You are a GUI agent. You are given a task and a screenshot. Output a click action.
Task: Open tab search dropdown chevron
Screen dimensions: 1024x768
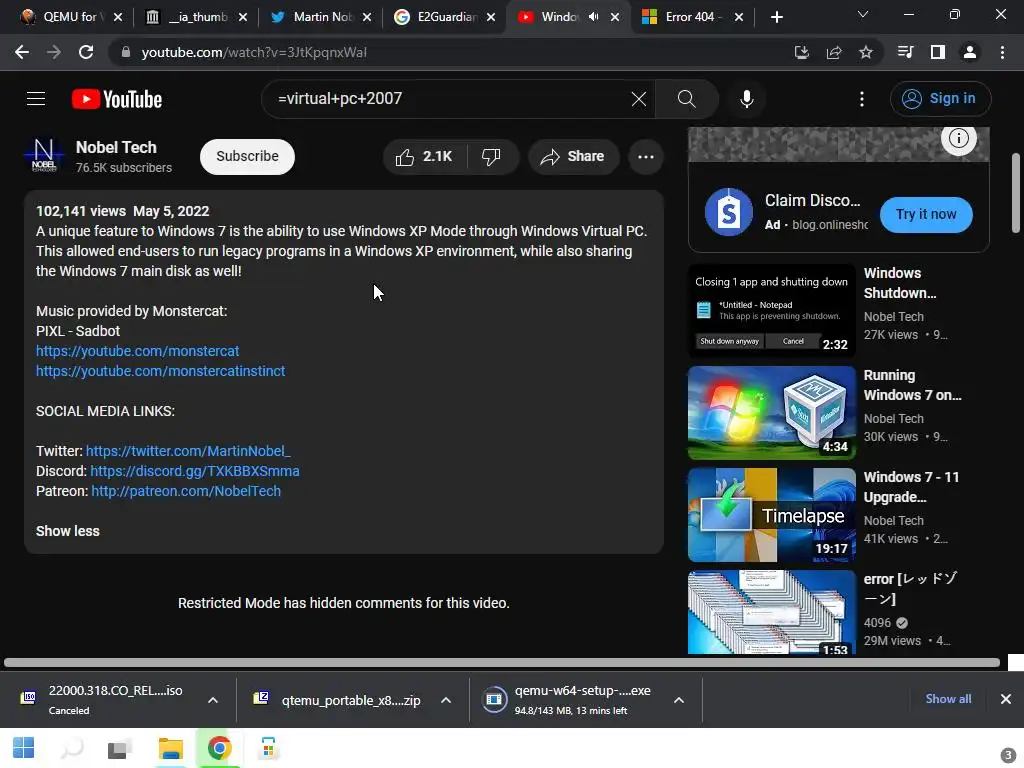point(863,14)
